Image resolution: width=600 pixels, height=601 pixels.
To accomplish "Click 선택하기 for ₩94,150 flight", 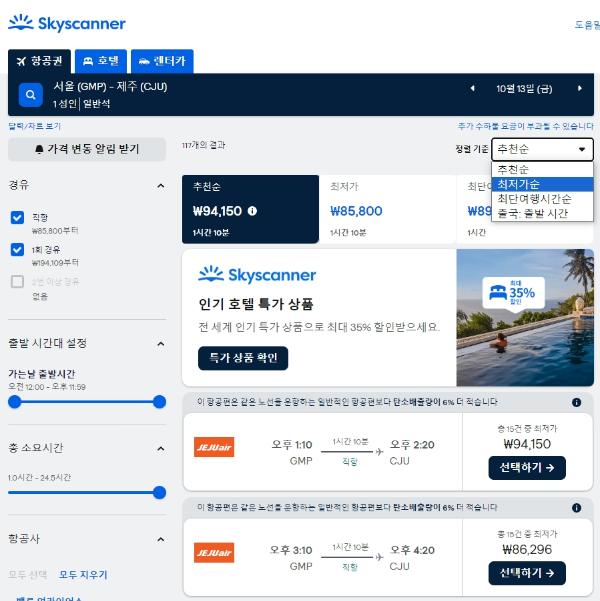I will click(527, 468).
